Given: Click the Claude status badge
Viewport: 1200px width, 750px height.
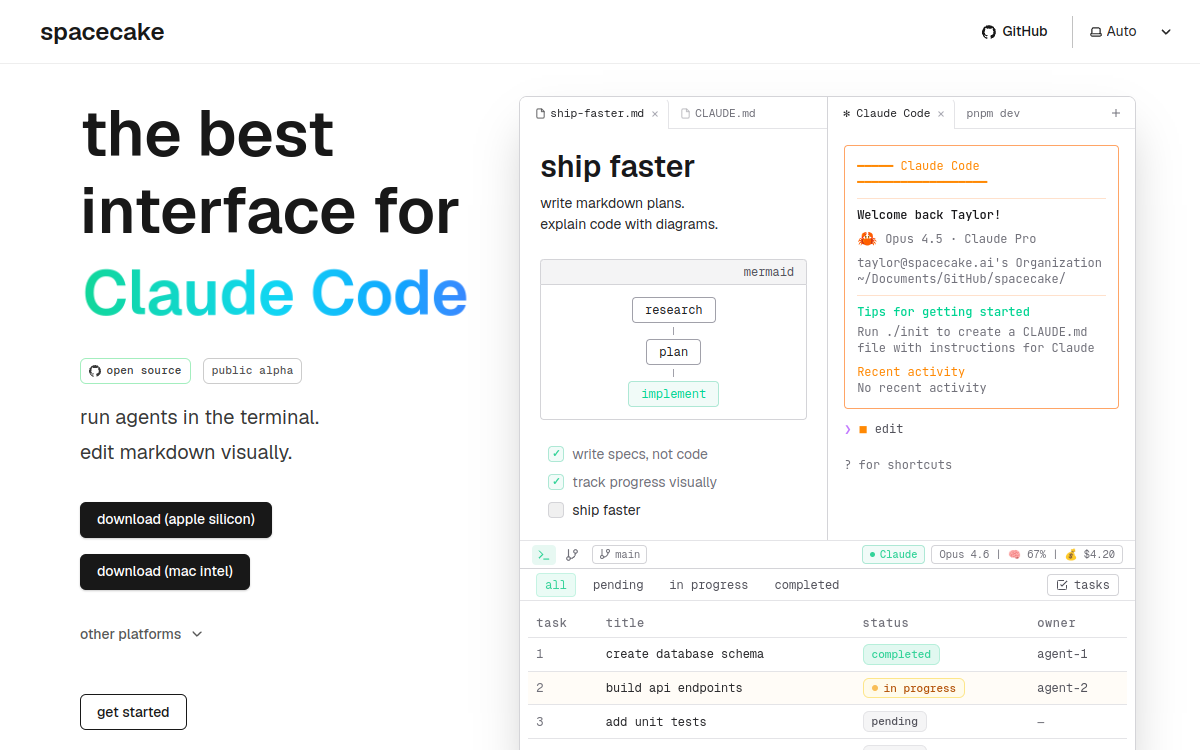Looking at the screenshot, I should 893,554.
